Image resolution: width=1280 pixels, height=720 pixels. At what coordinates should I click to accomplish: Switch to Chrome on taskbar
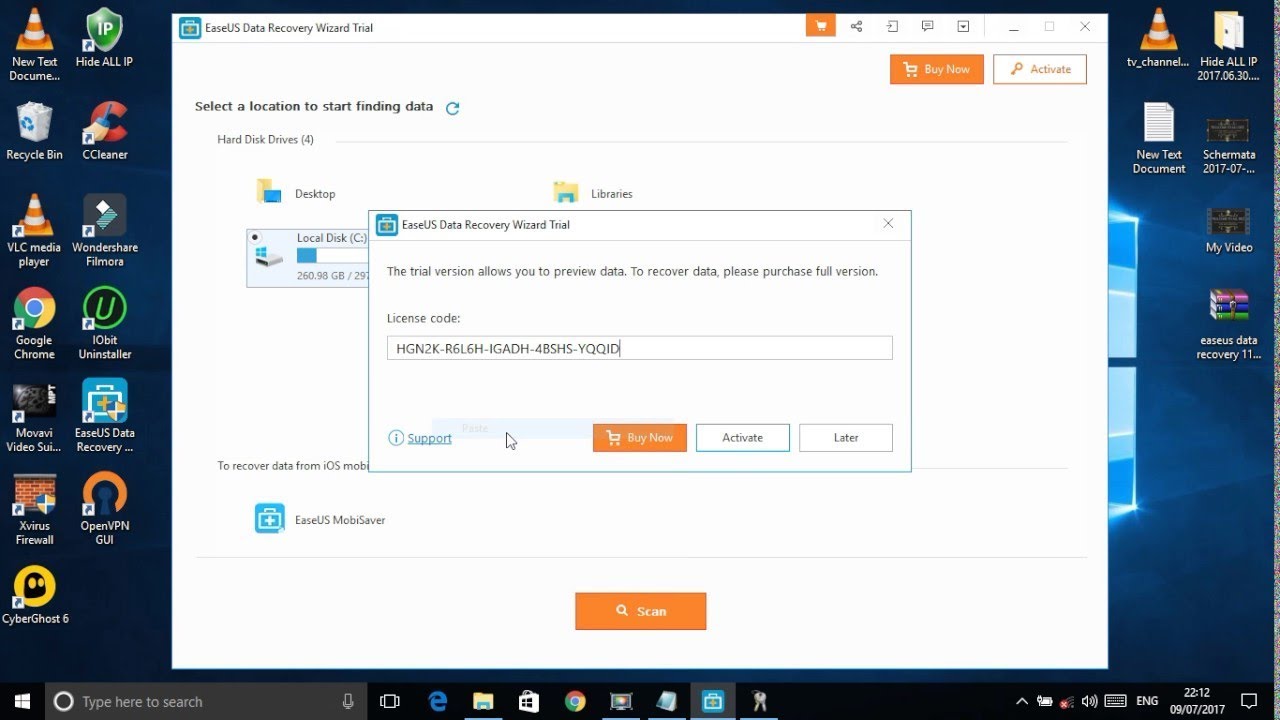(574, 701)
